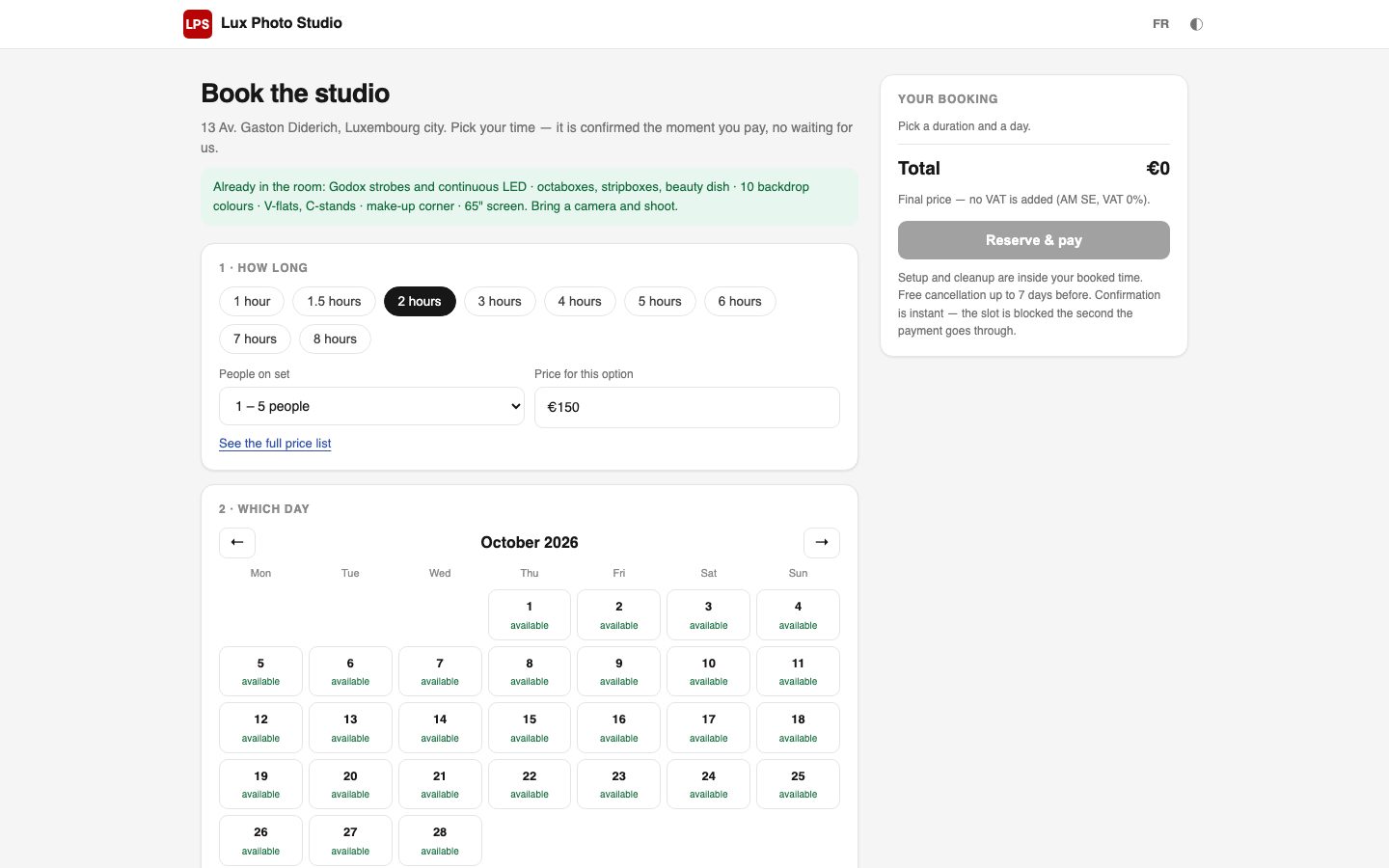
Task: Choose October 7 as the day
Action: 440,671
